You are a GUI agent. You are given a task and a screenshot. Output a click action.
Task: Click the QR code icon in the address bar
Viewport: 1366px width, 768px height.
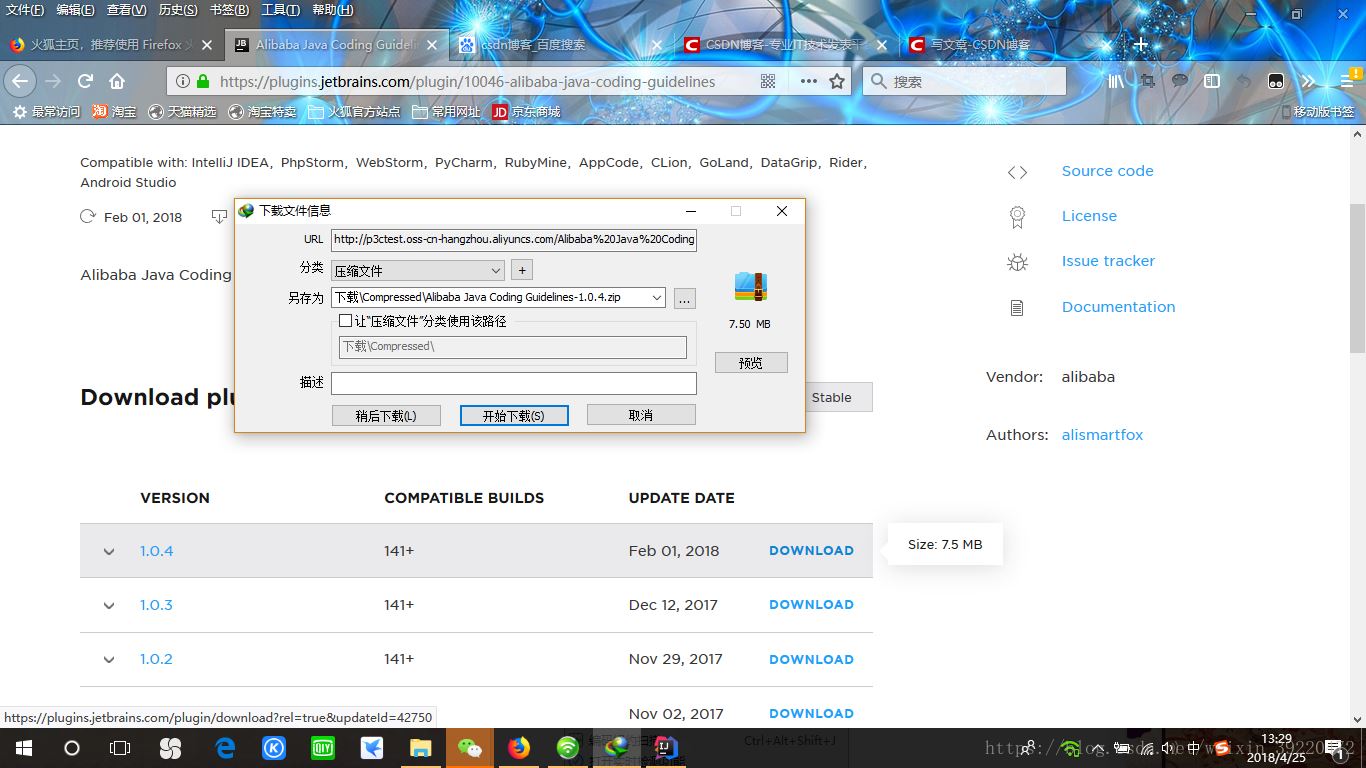pos(768,81)
